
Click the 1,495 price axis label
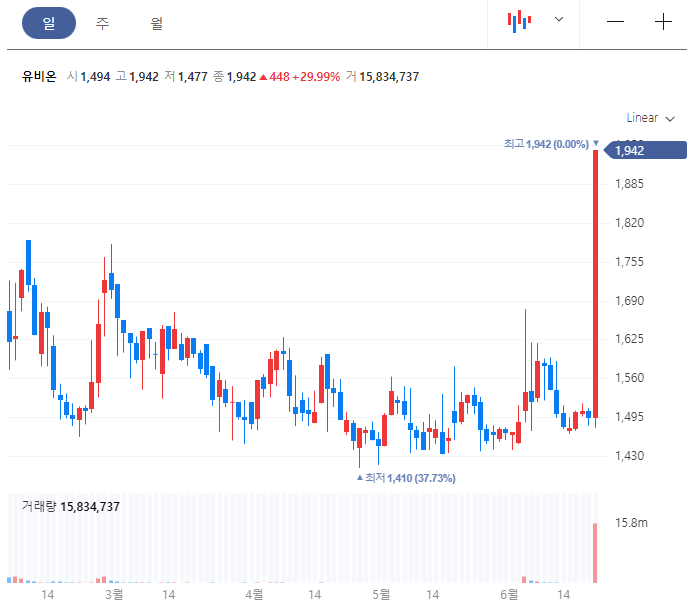629,417
